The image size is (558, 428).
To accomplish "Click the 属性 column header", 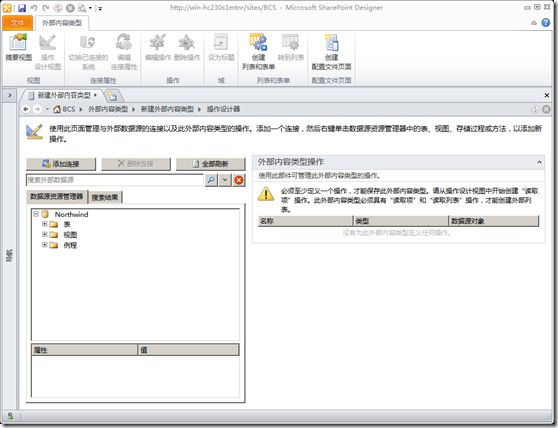I will coord(84,350).
